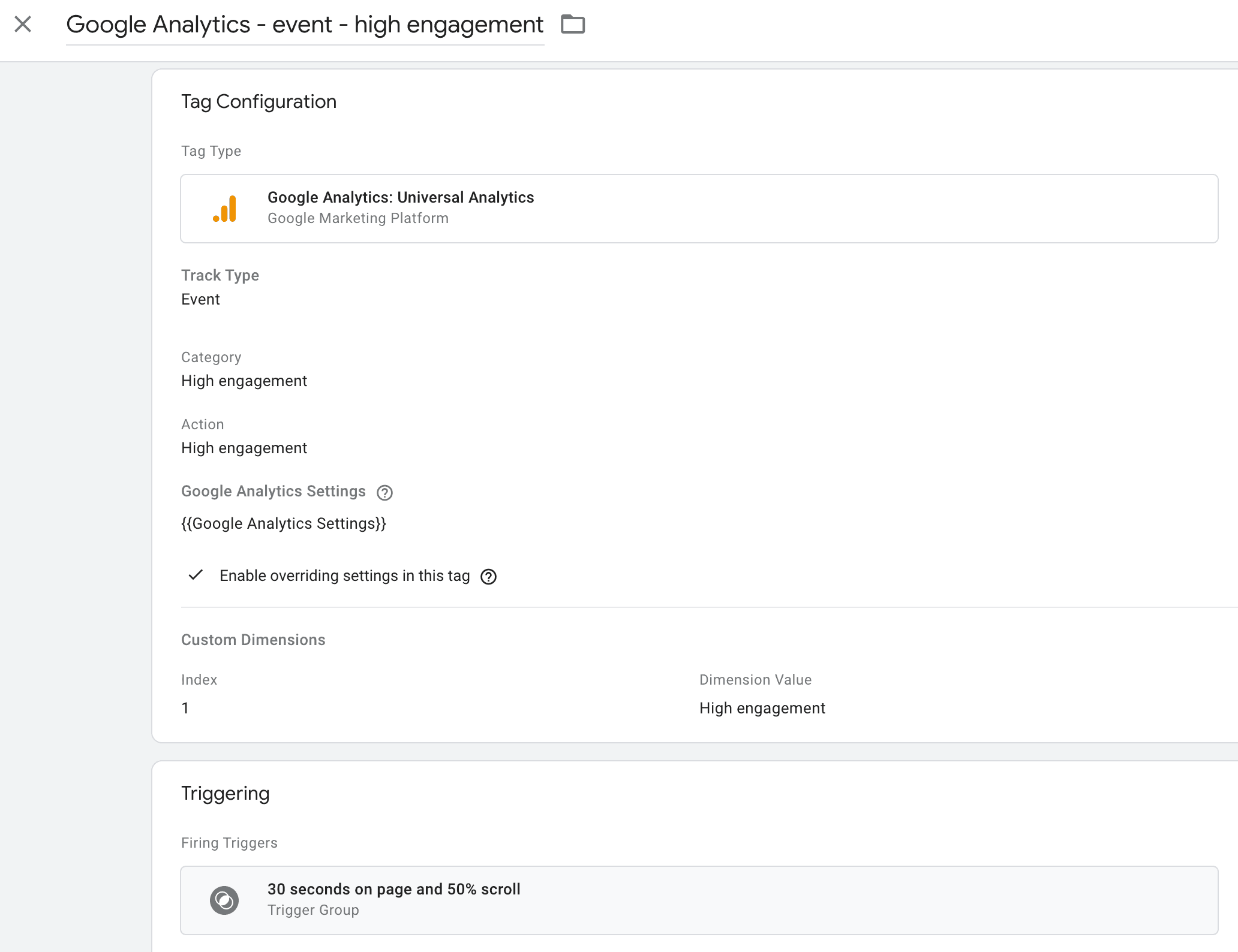Click the Action value High engagement
This screenshot has width=1238, height=952.
pos(244,448)
